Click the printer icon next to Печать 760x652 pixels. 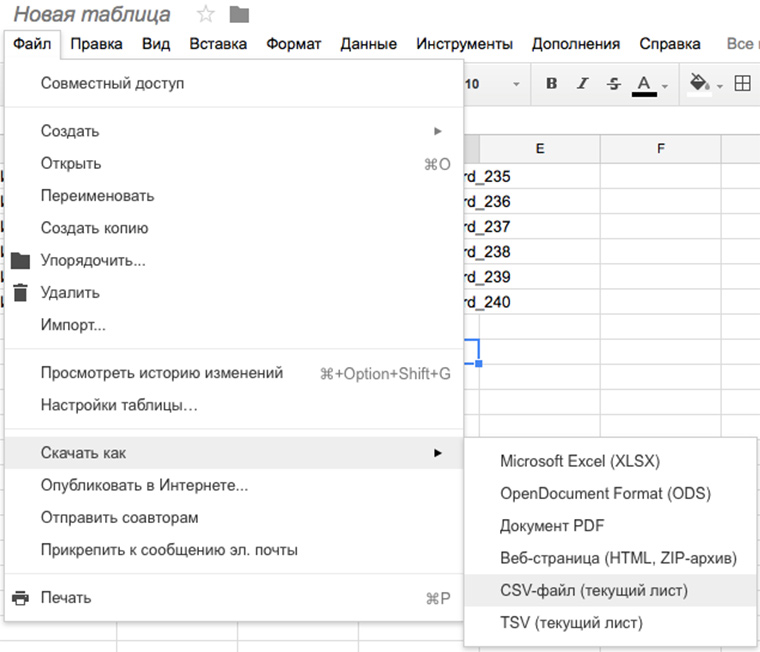click(x=20, y=598)
